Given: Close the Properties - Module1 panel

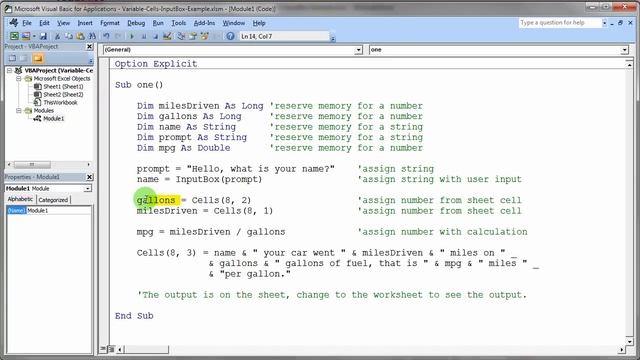Looking at the screenshot, I should [x=90, y=177].
